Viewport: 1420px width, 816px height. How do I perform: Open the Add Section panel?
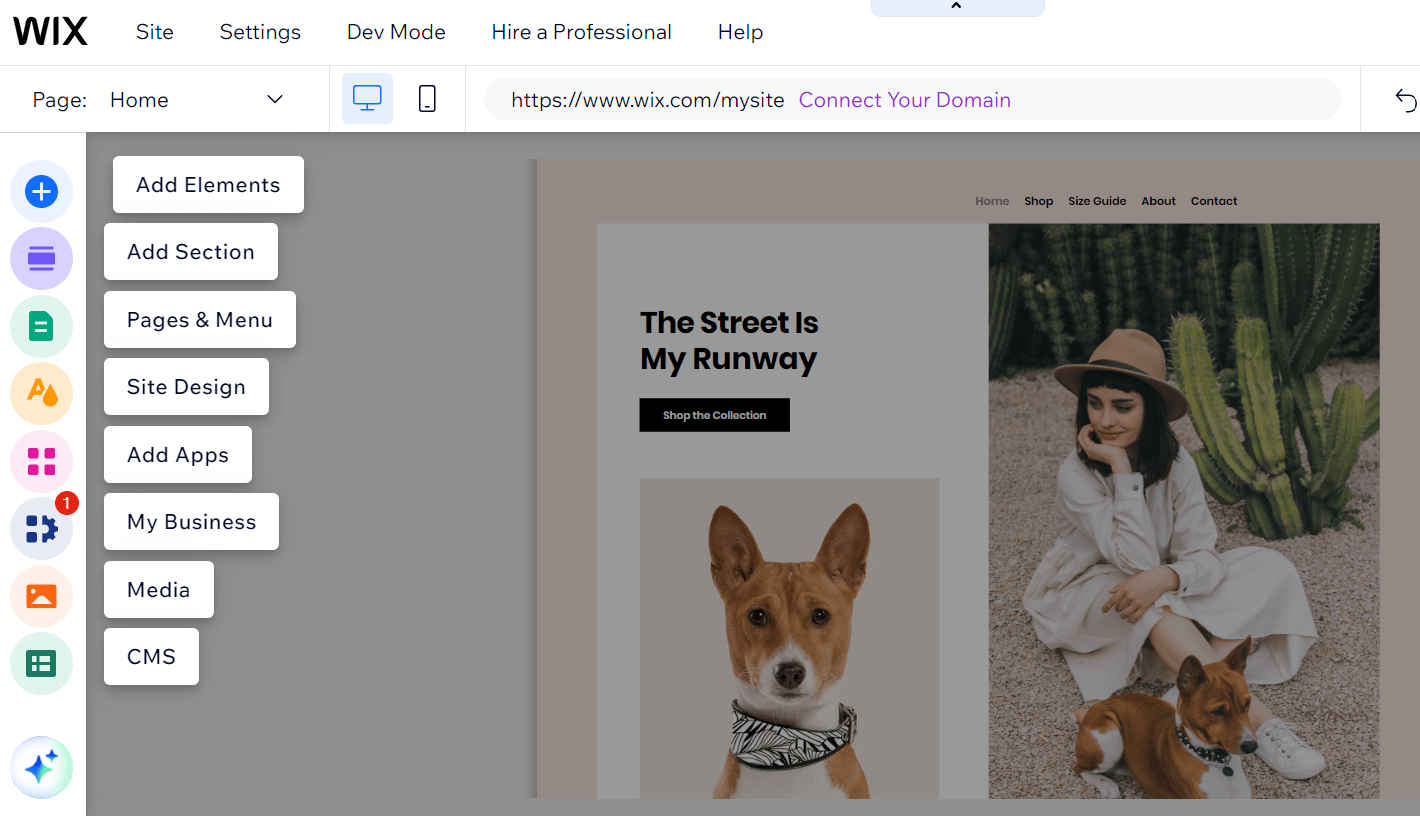(190, 251)
